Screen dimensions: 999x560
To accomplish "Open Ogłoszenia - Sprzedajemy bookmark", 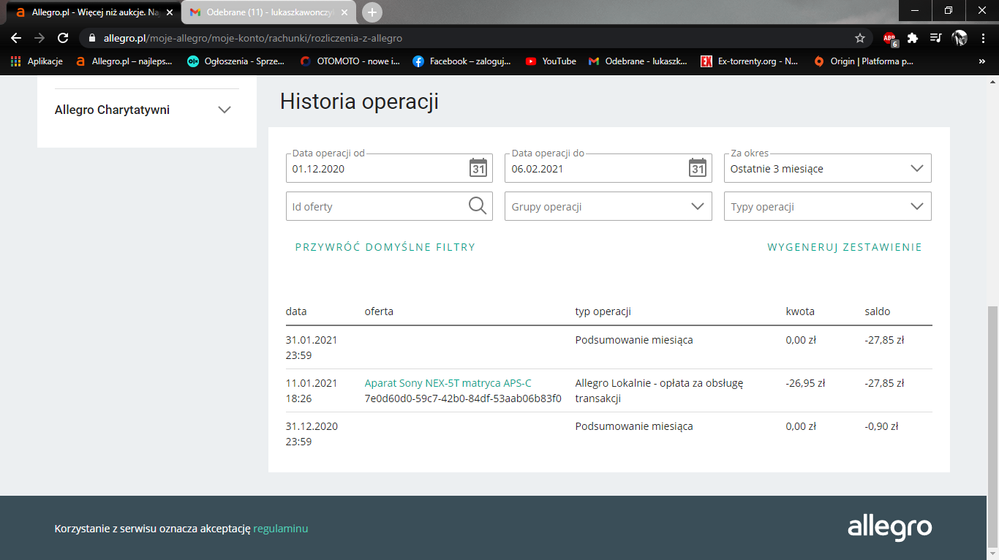I will 236,61.
